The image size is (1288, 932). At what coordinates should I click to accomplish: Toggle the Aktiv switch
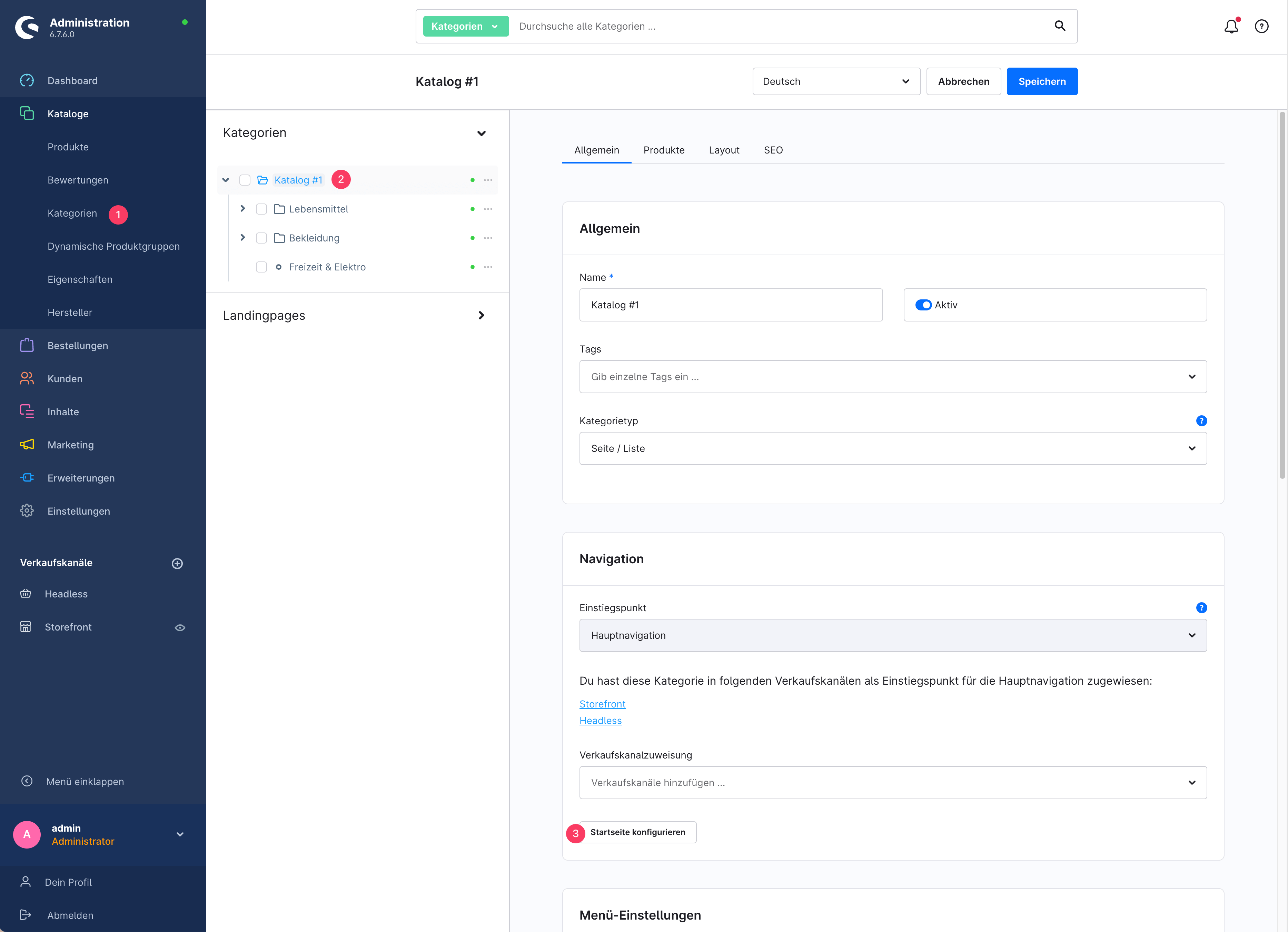(923, 305)
